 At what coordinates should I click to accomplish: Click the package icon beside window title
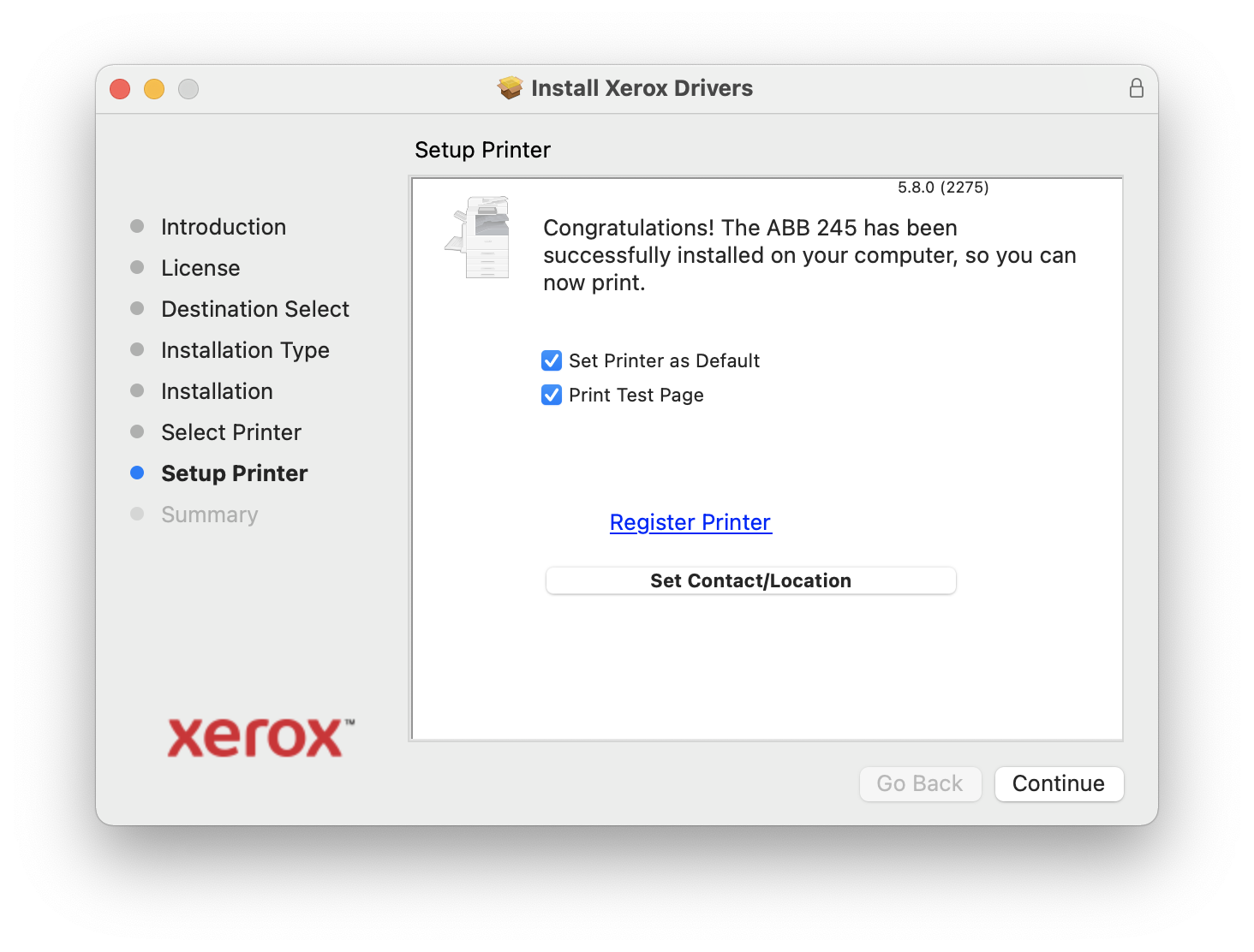[x=511, y=88]
